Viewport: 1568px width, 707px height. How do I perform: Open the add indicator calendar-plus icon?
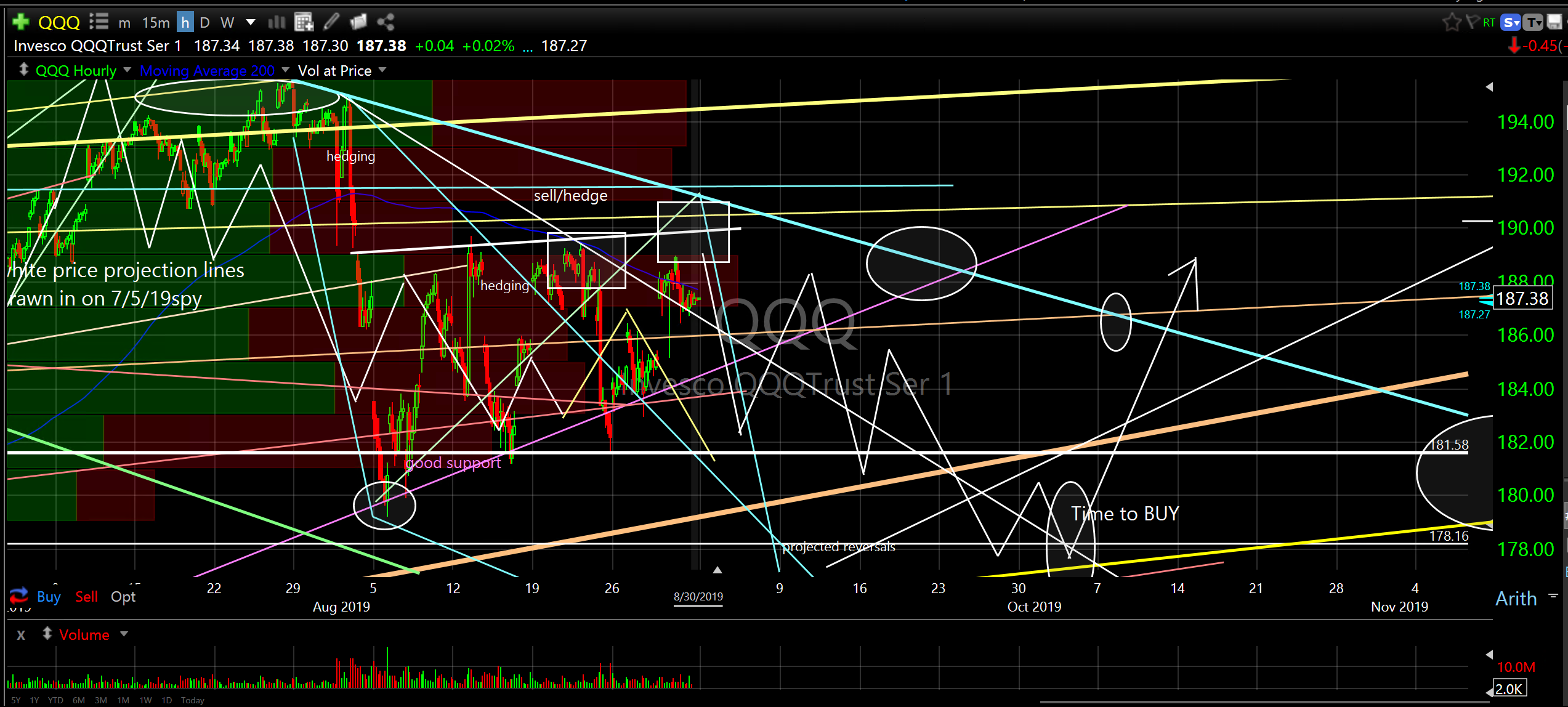[304, 23]
